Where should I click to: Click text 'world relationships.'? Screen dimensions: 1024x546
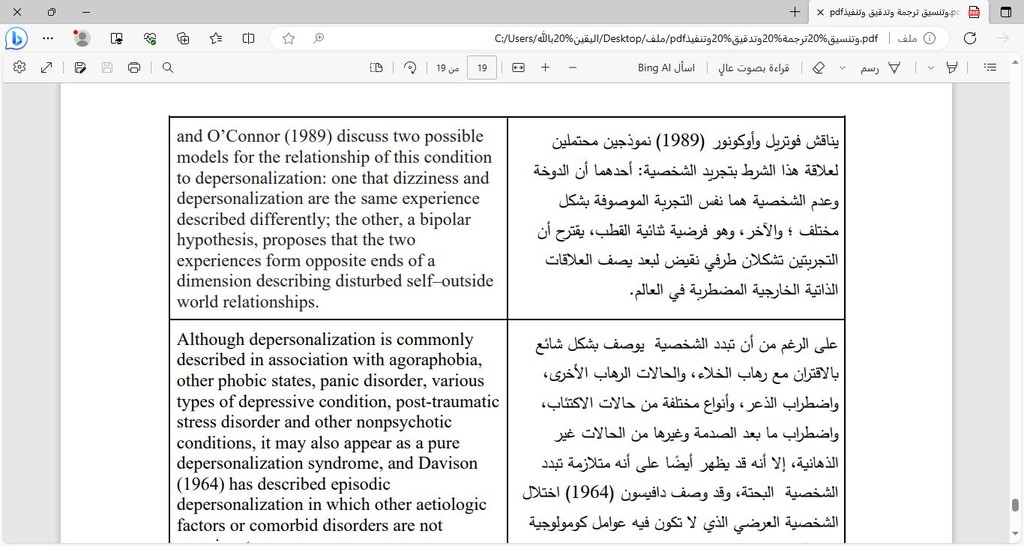pyautogui.click(x=248, y=302)
